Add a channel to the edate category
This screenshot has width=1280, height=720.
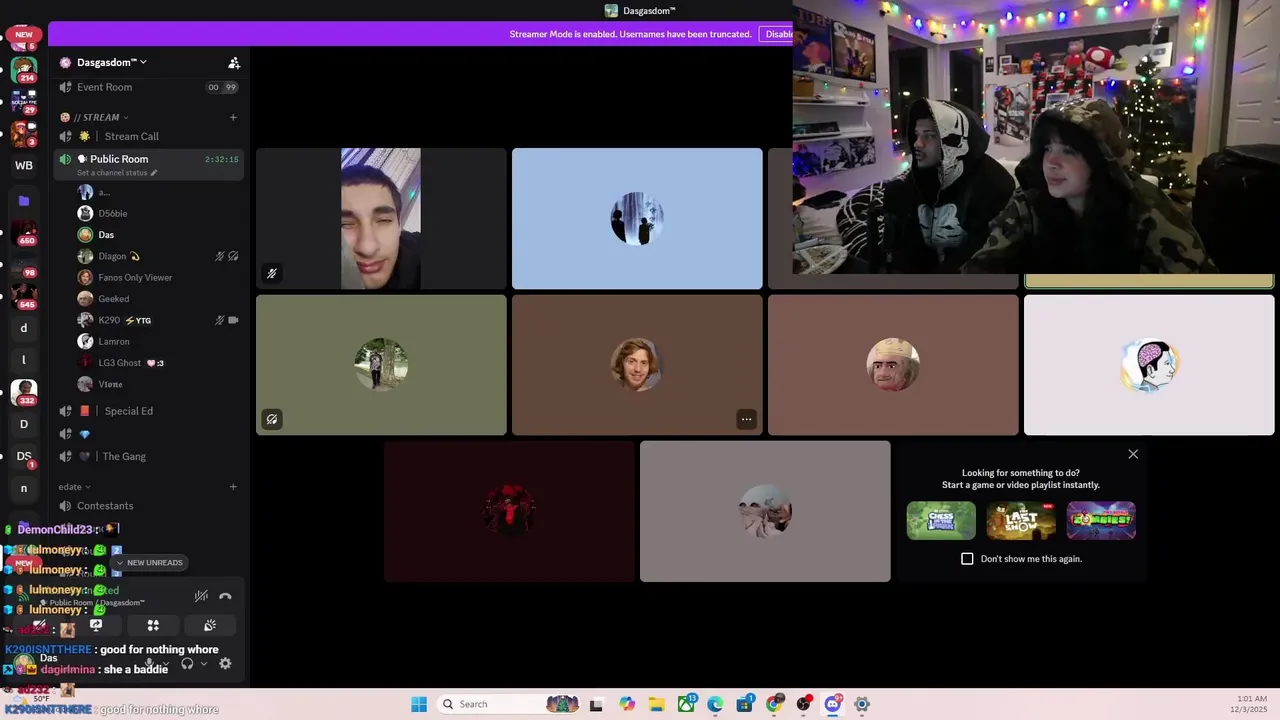pyautogui.click(x=233, y=487)
